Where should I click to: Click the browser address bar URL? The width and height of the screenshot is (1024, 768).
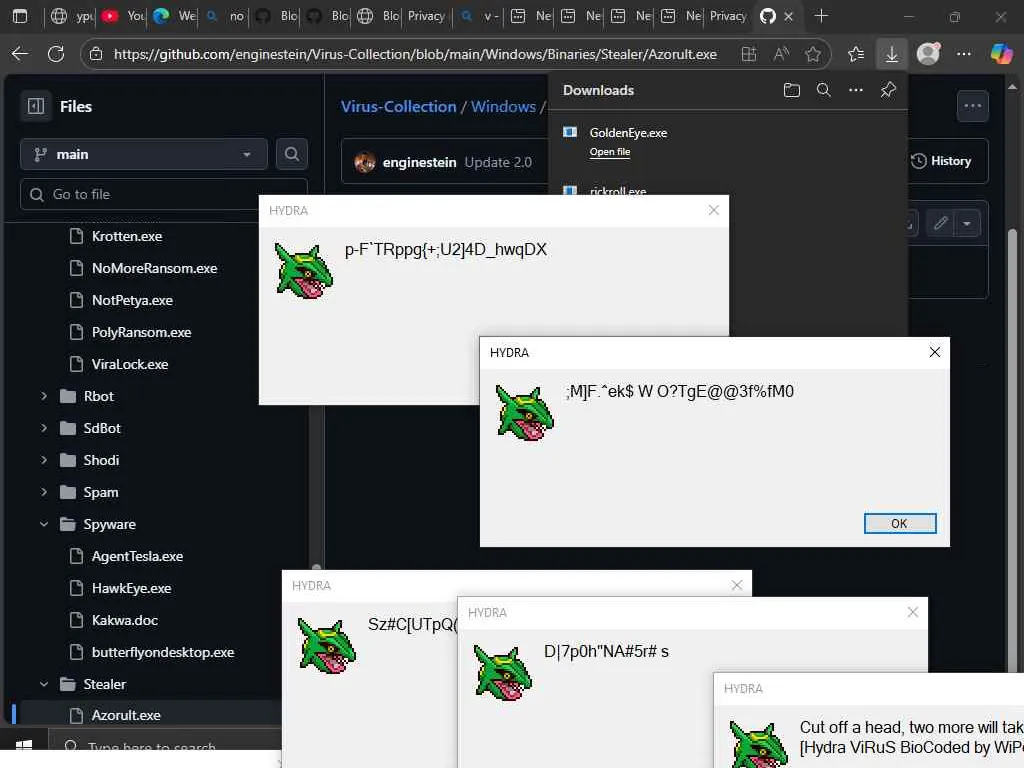[415, 54]
